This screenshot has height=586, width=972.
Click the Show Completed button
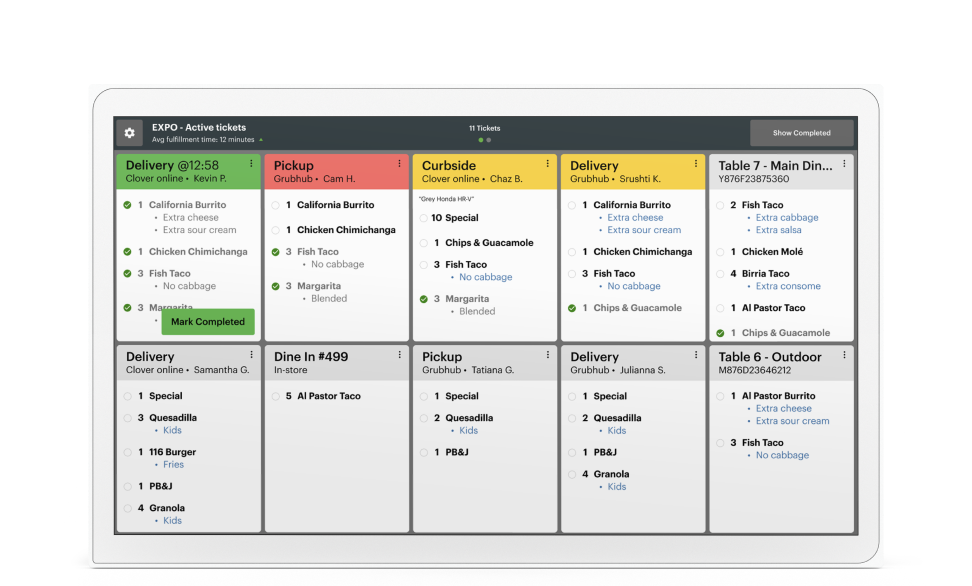tap(801, 133)
